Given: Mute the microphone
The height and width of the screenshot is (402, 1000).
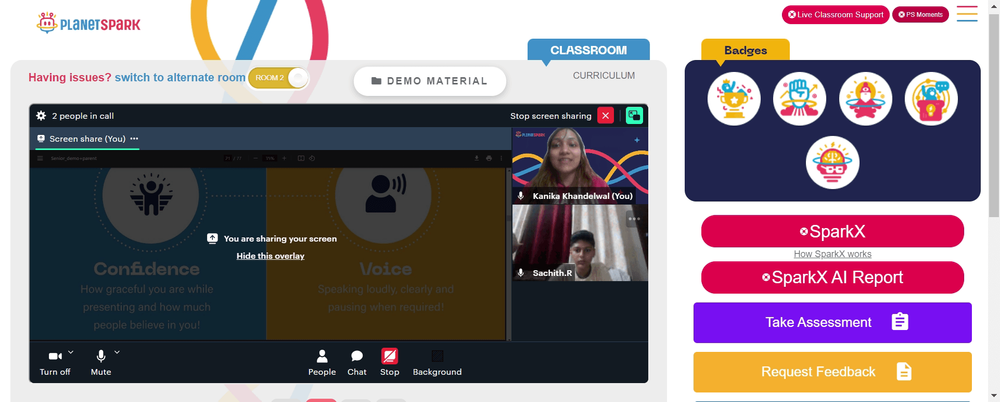Looking at the screenshot, I should [101, 362].
